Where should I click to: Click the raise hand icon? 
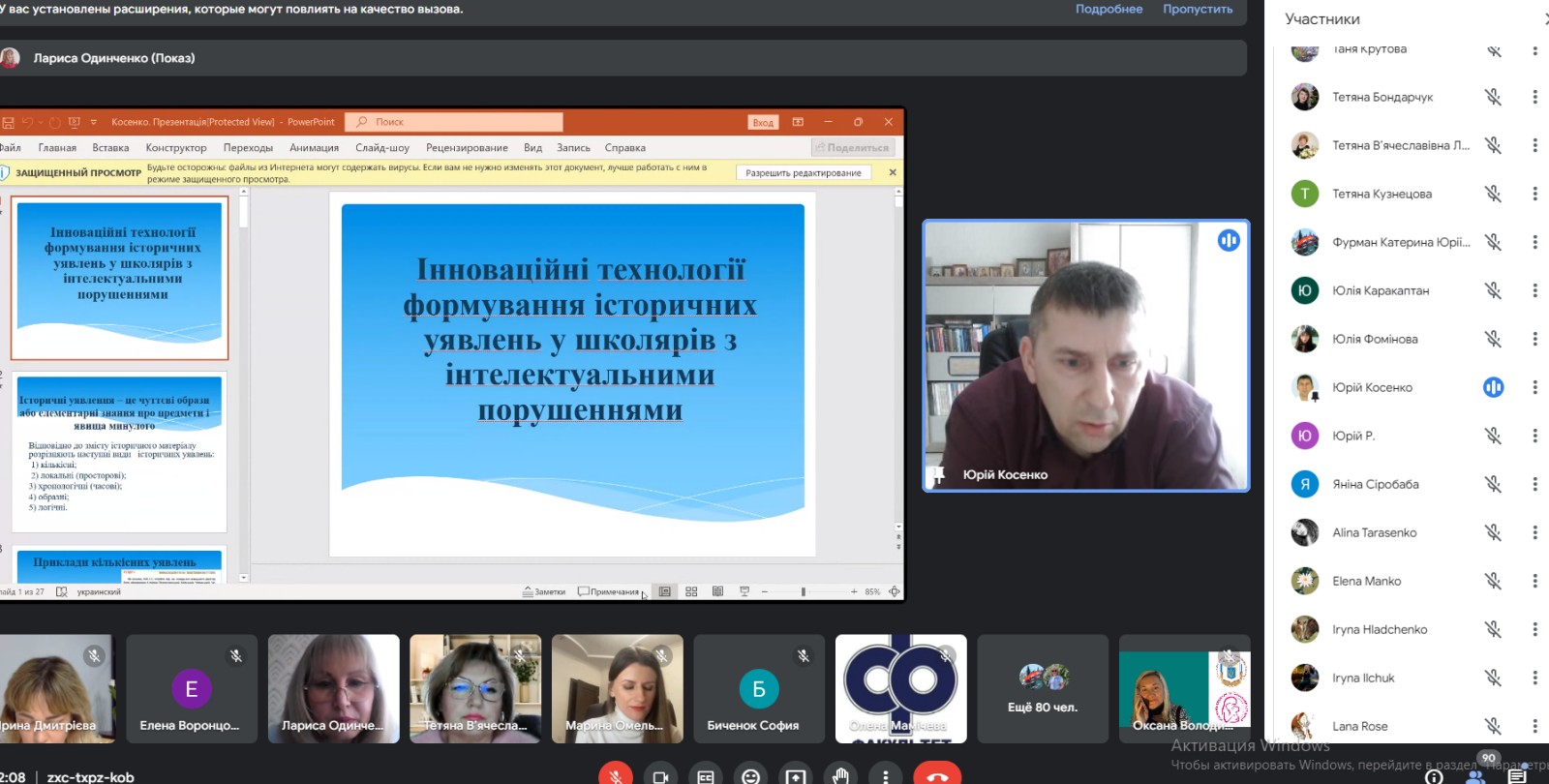pos(840,775)
